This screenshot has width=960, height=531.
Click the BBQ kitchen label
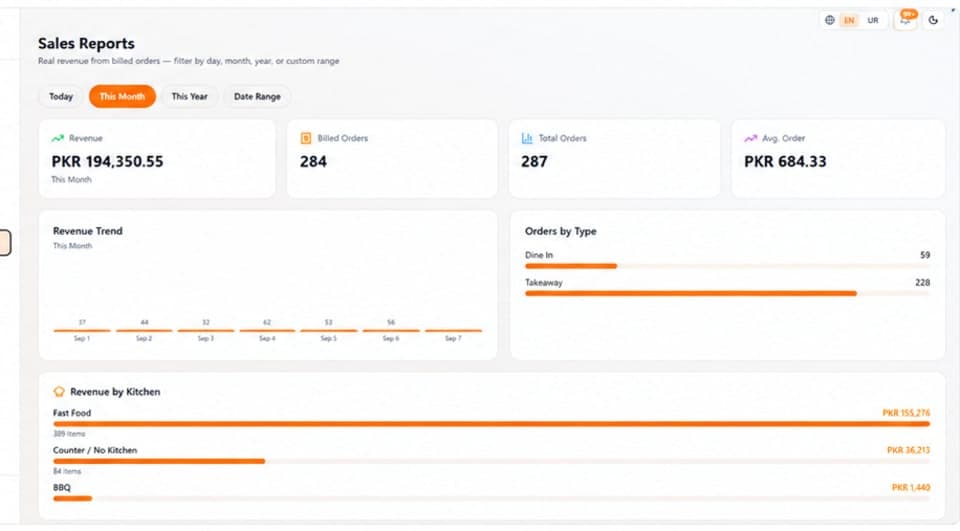[x=62, y=488]
